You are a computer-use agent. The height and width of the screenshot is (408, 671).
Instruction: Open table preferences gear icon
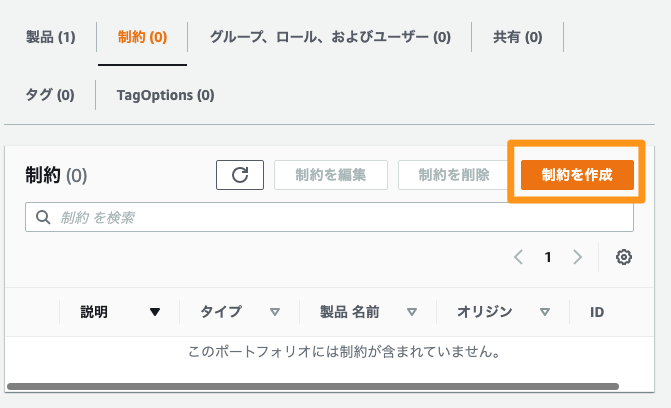(x=623, y=257)
